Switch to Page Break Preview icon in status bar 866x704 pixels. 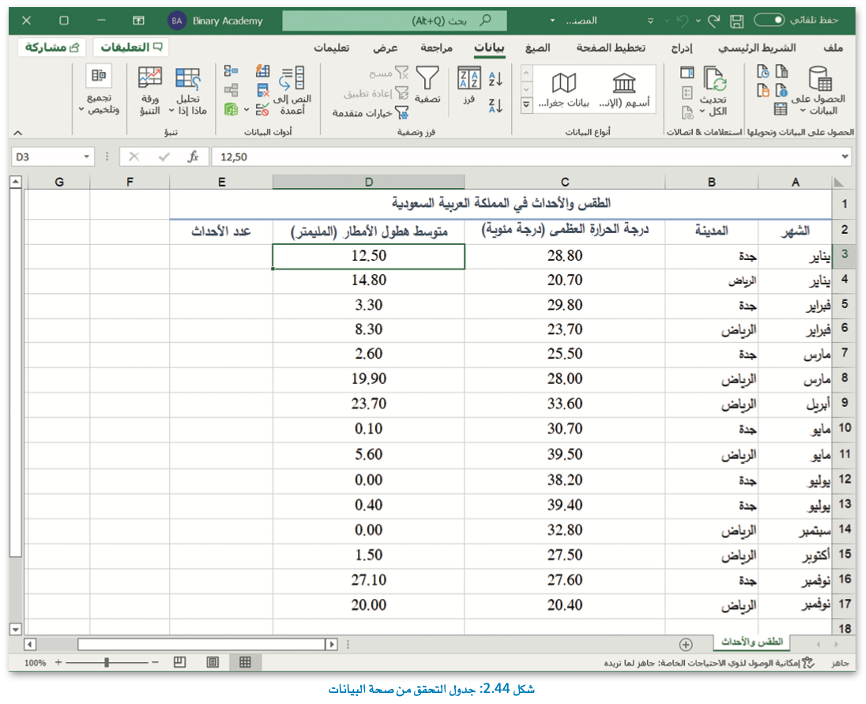tap(179, 662)
